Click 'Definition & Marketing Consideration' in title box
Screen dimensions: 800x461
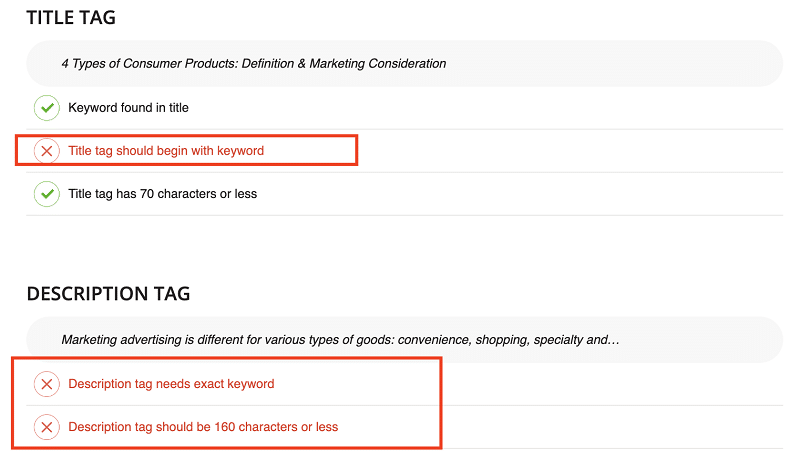coord(344,63)
